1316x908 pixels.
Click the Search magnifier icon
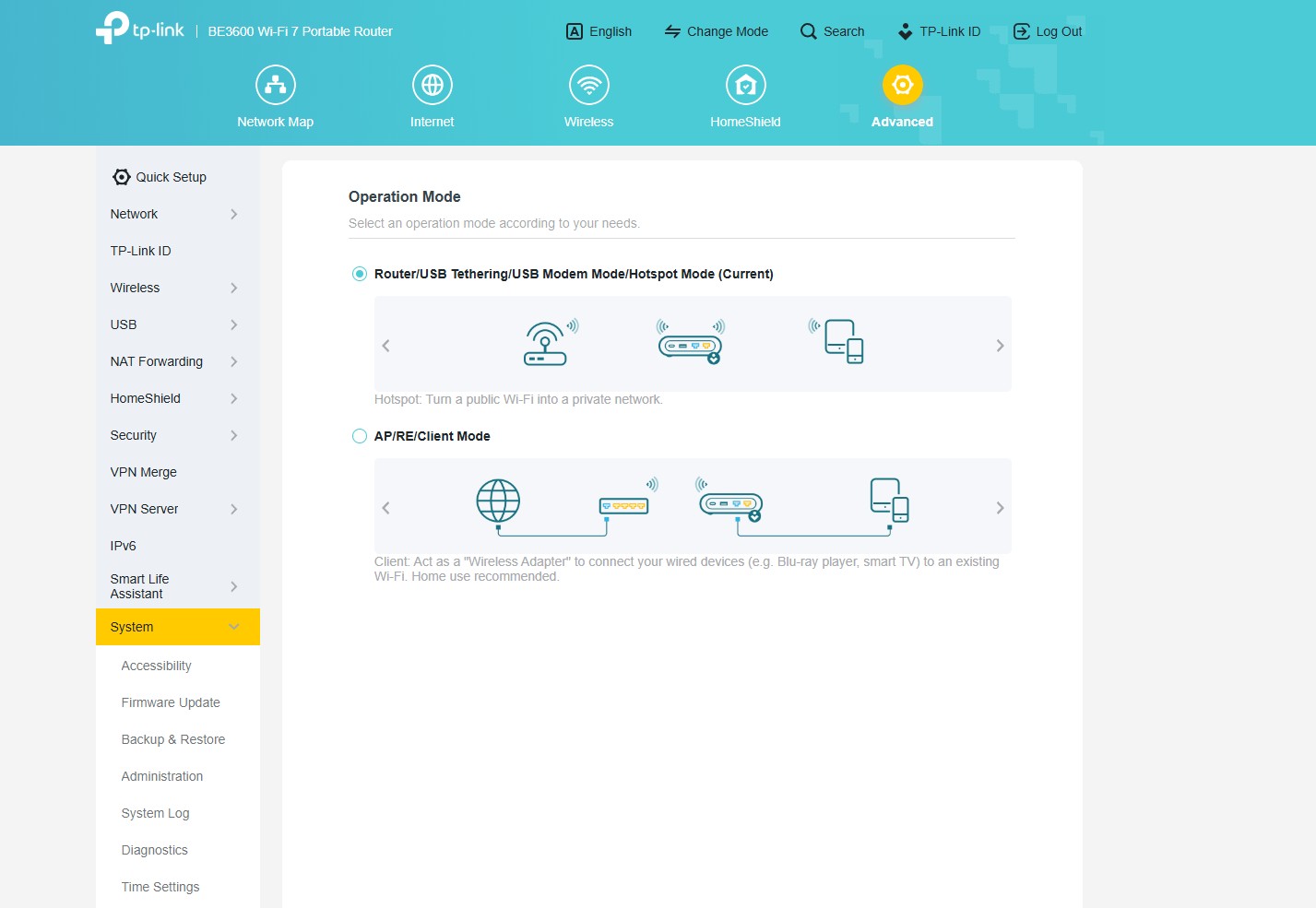tap(809, 31)
